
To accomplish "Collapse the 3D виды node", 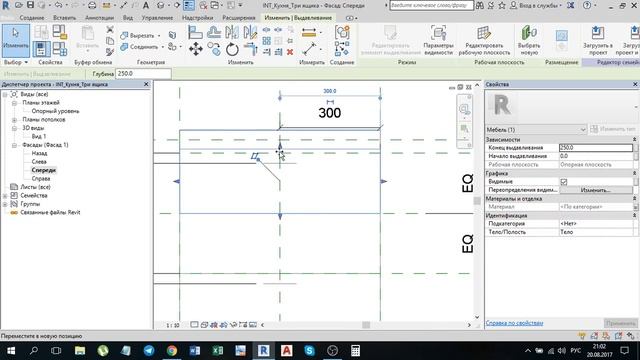I will pyautogui.click(x=14, y=128).
